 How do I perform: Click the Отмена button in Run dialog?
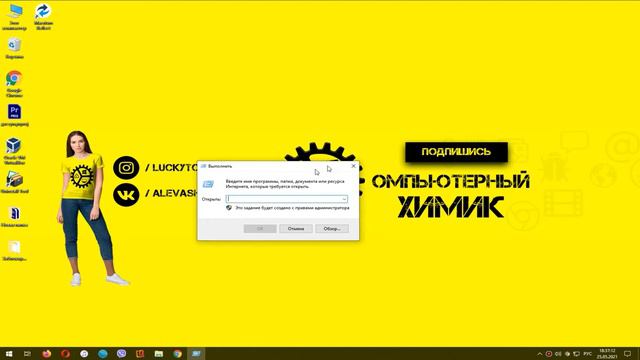pos(296,229)
